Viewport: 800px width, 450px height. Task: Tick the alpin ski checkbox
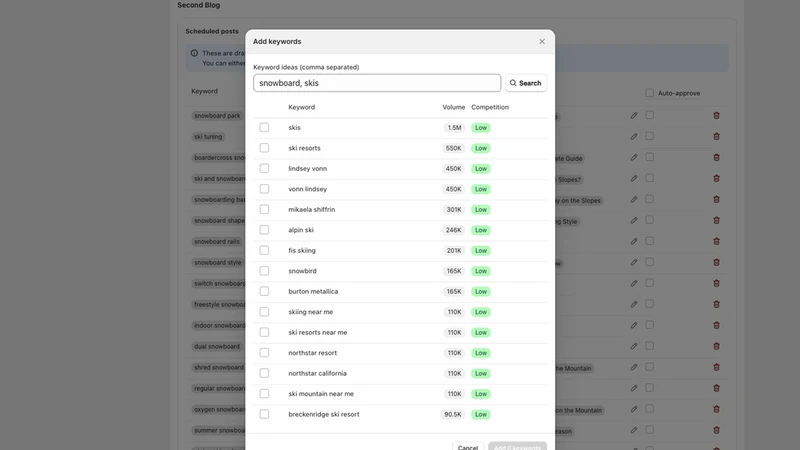tap(264, 230)
